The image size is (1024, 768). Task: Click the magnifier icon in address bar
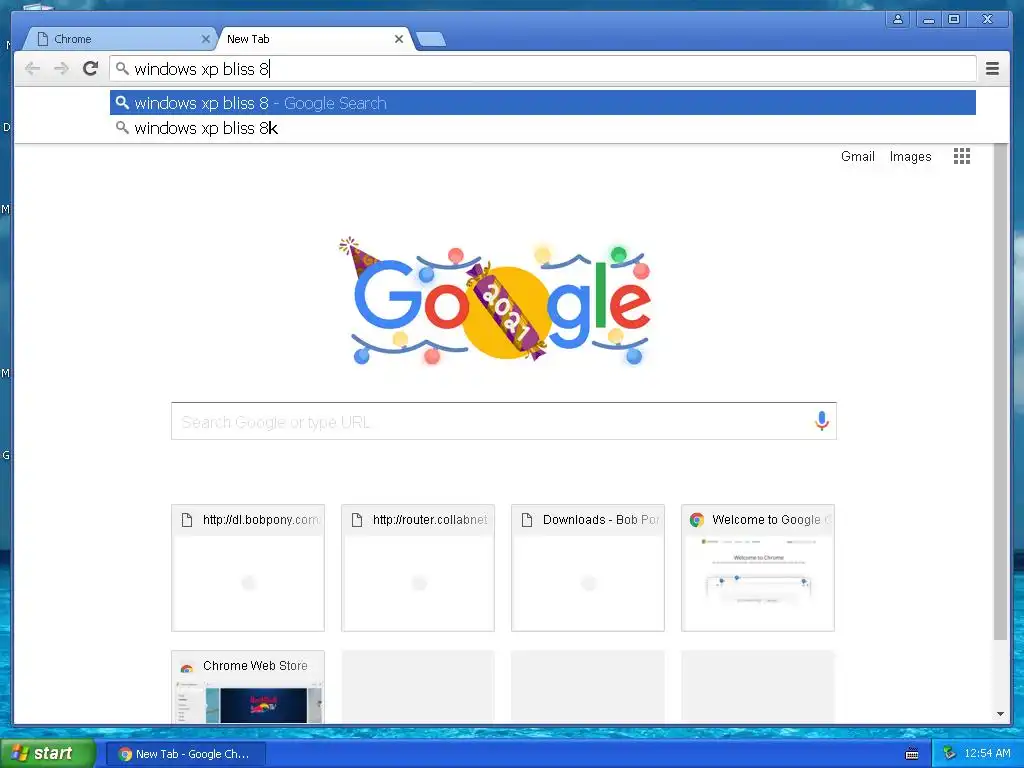122,68
